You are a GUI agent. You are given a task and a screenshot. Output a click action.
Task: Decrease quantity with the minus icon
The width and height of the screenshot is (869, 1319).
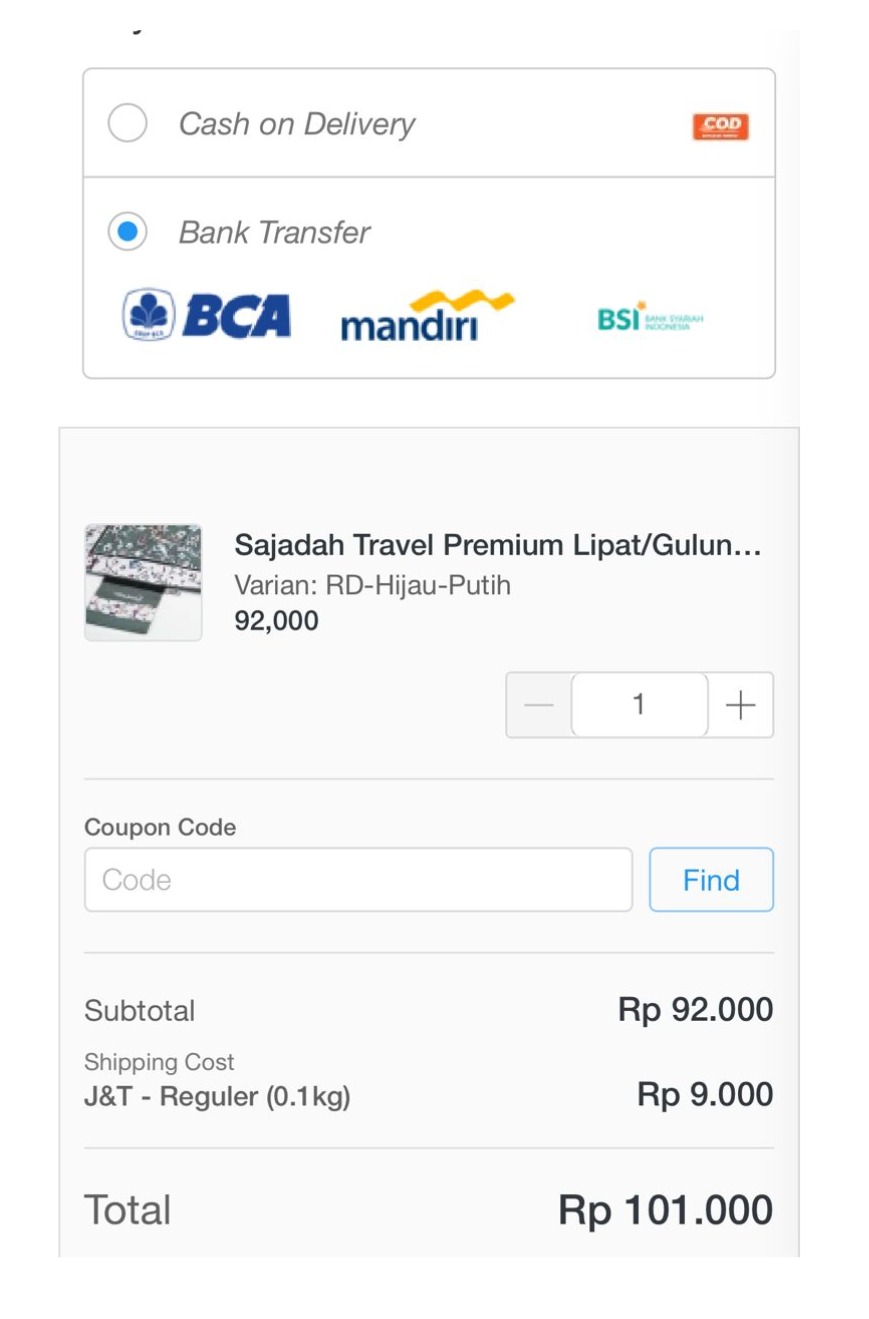[539, 705]
